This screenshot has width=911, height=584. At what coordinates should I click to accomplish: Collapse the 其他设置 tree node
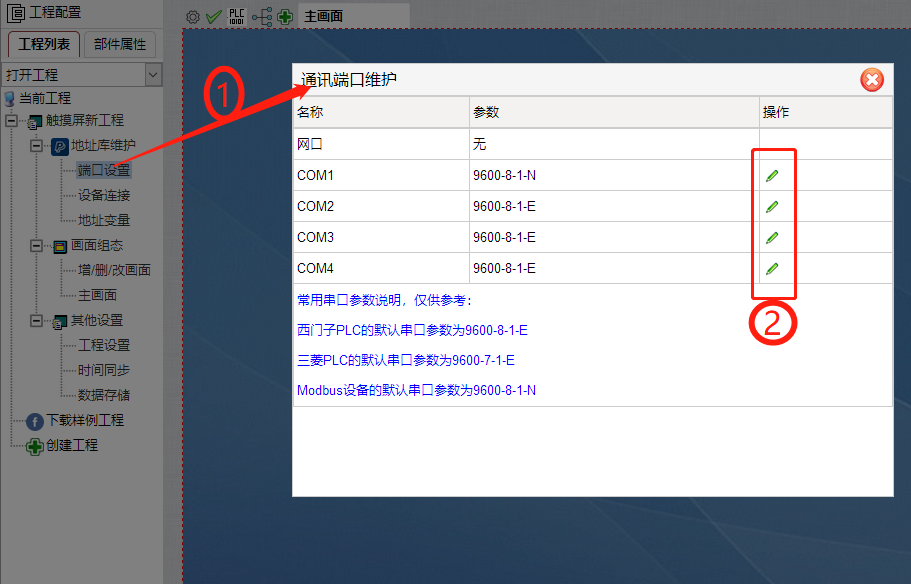click(x=36, y=321)
